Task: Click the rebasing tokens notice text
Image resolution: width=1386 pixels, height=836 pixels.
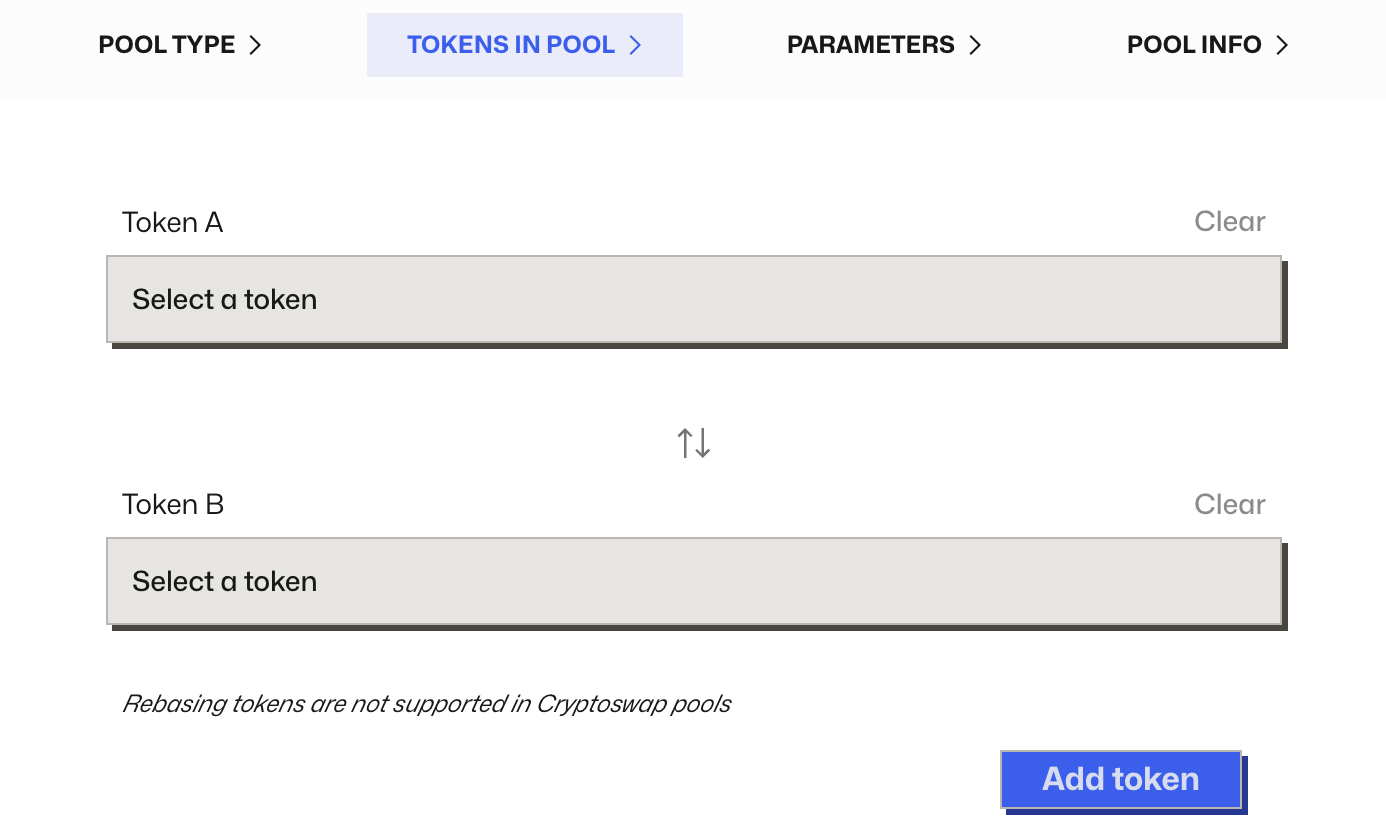Action: pos(426,704)
